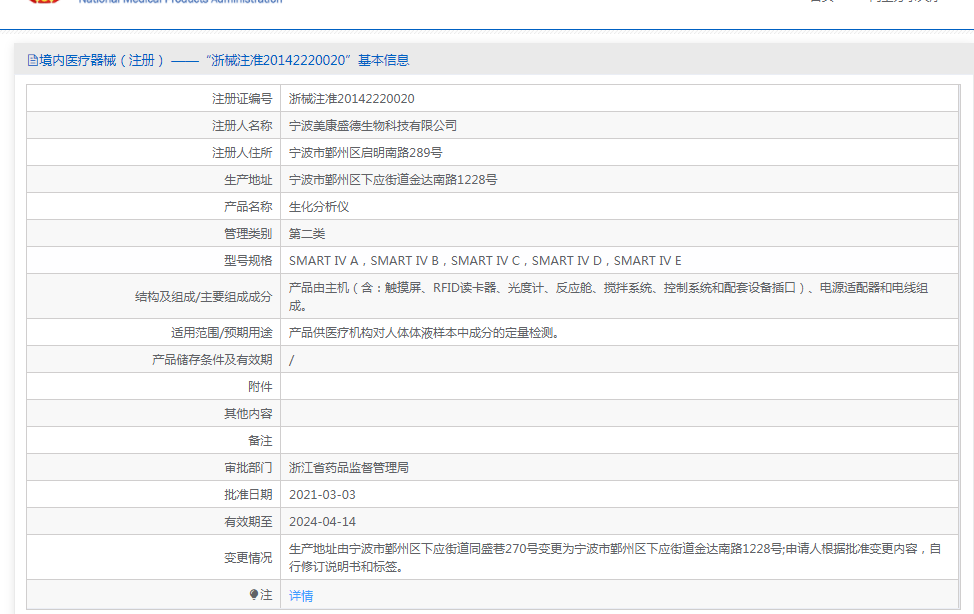
Task: Click the product name 生化分析仪
Action: (319, 206)
